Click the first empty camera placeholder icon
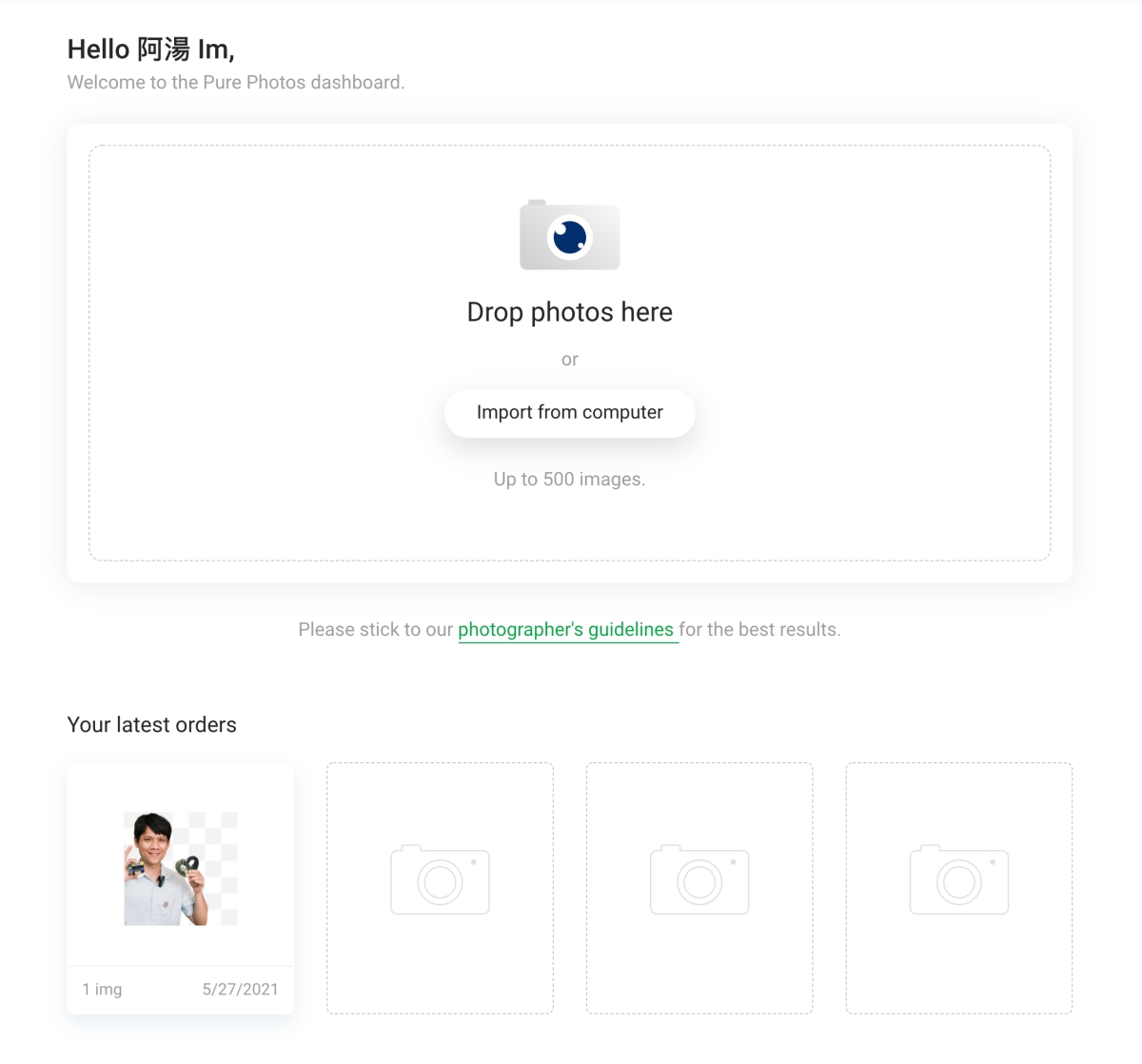This screenshot has width=1142, height=1064. click(440, 879)
